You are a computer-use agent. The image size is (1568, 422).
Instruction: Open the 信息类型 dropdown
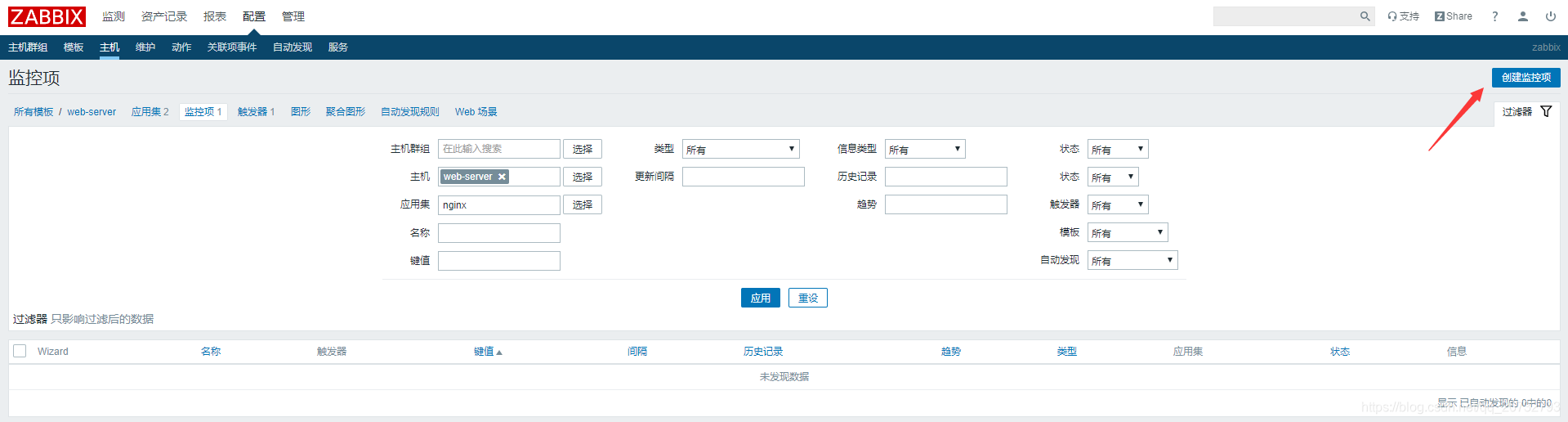tap(925, 149)
